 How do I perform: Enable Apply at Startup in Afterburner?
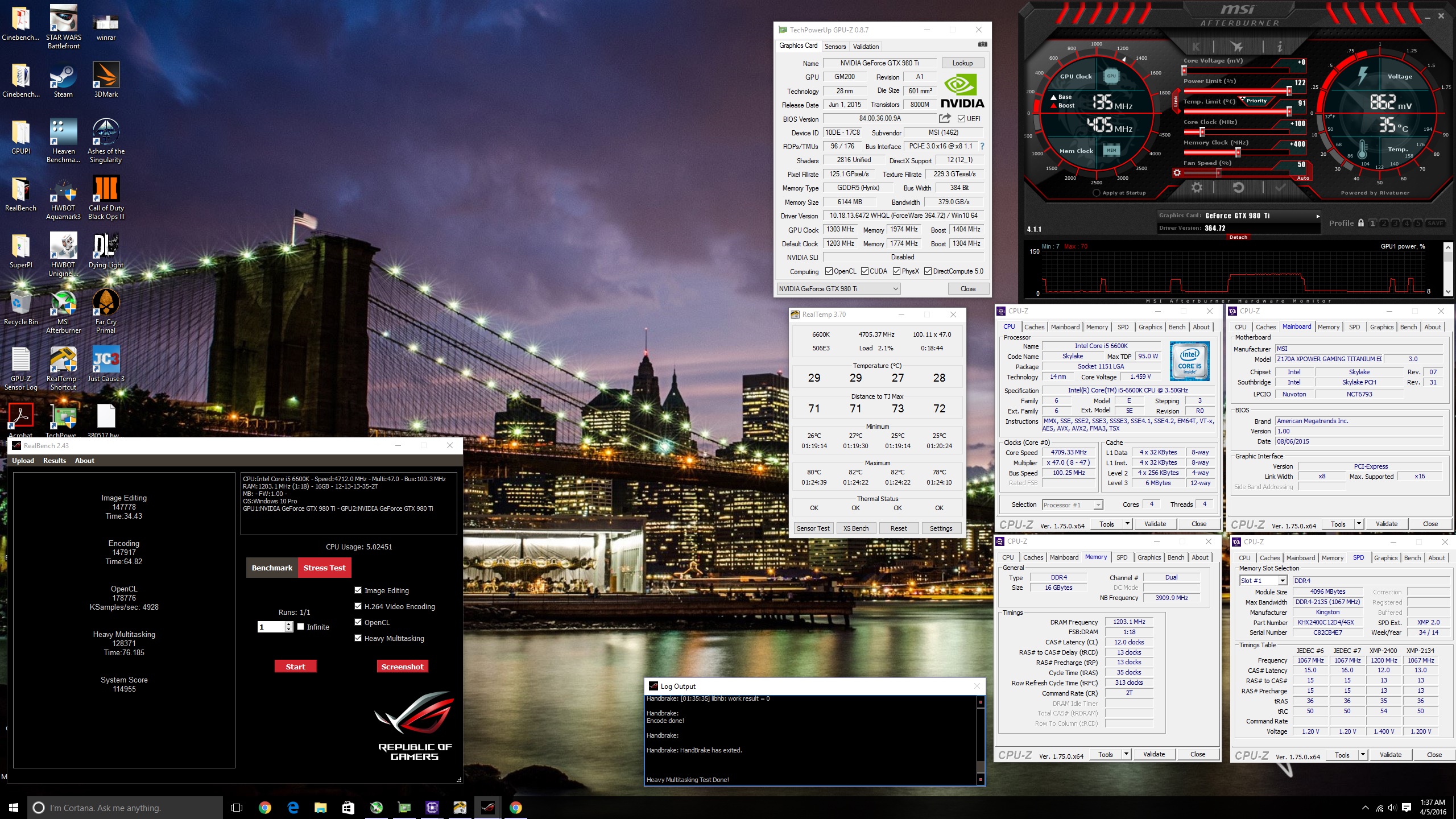point(1096,193)
